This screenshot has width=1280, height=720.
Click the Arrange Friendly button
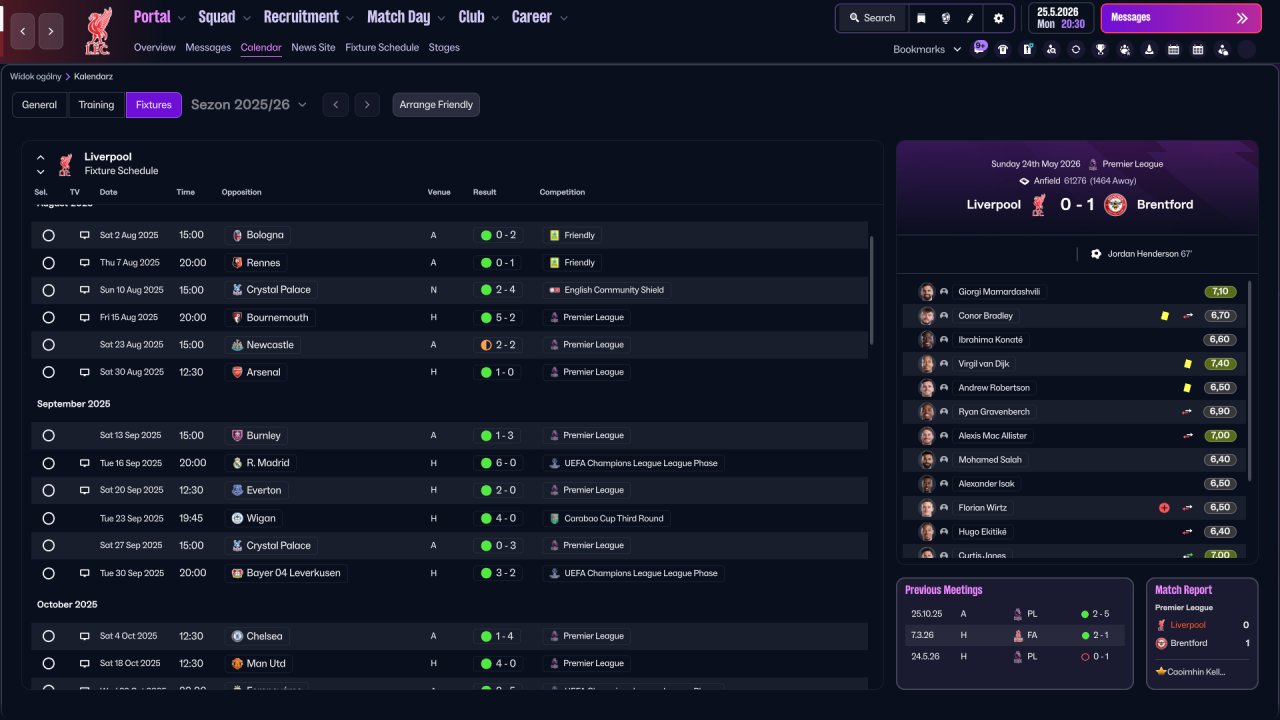point(436,105)
